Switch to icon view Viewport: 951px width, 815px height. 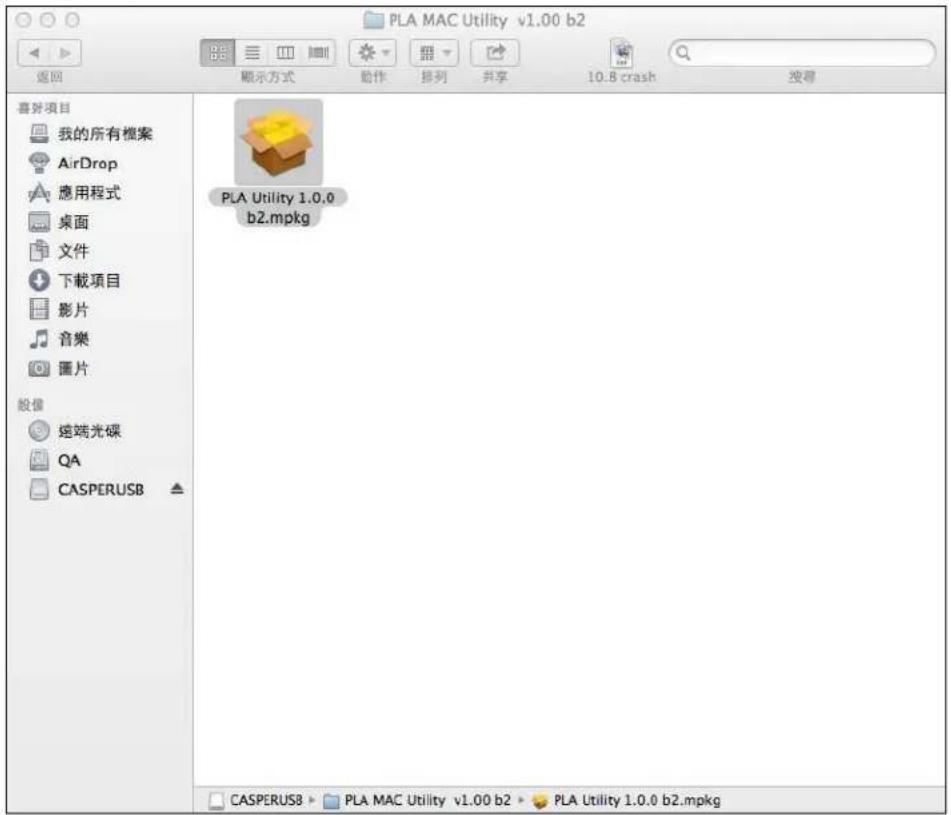click(x=218, y=53)
